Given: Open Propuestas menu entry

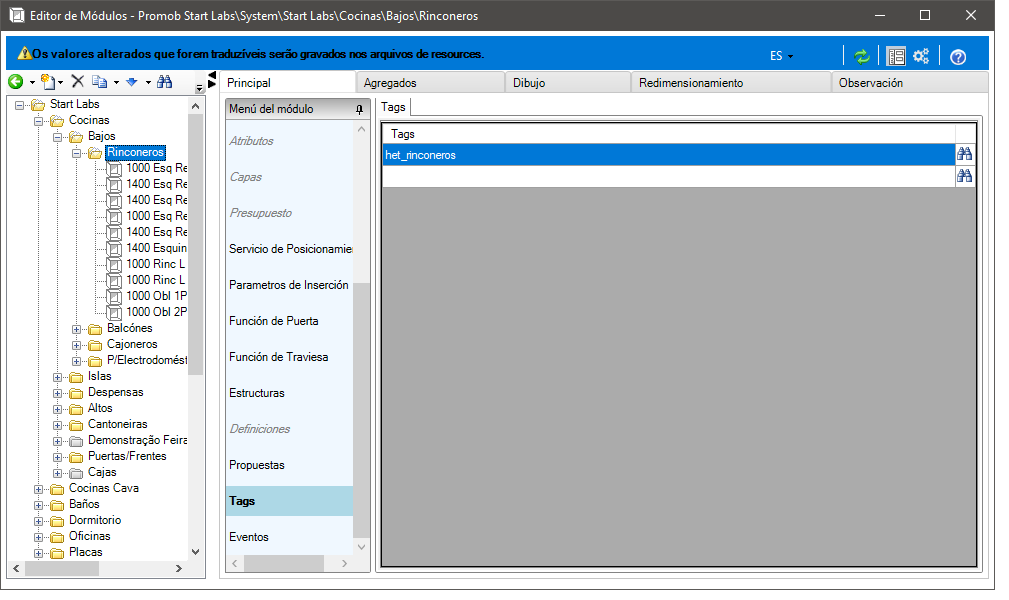Looking at the screenshot, I should (x=290, y=465).
